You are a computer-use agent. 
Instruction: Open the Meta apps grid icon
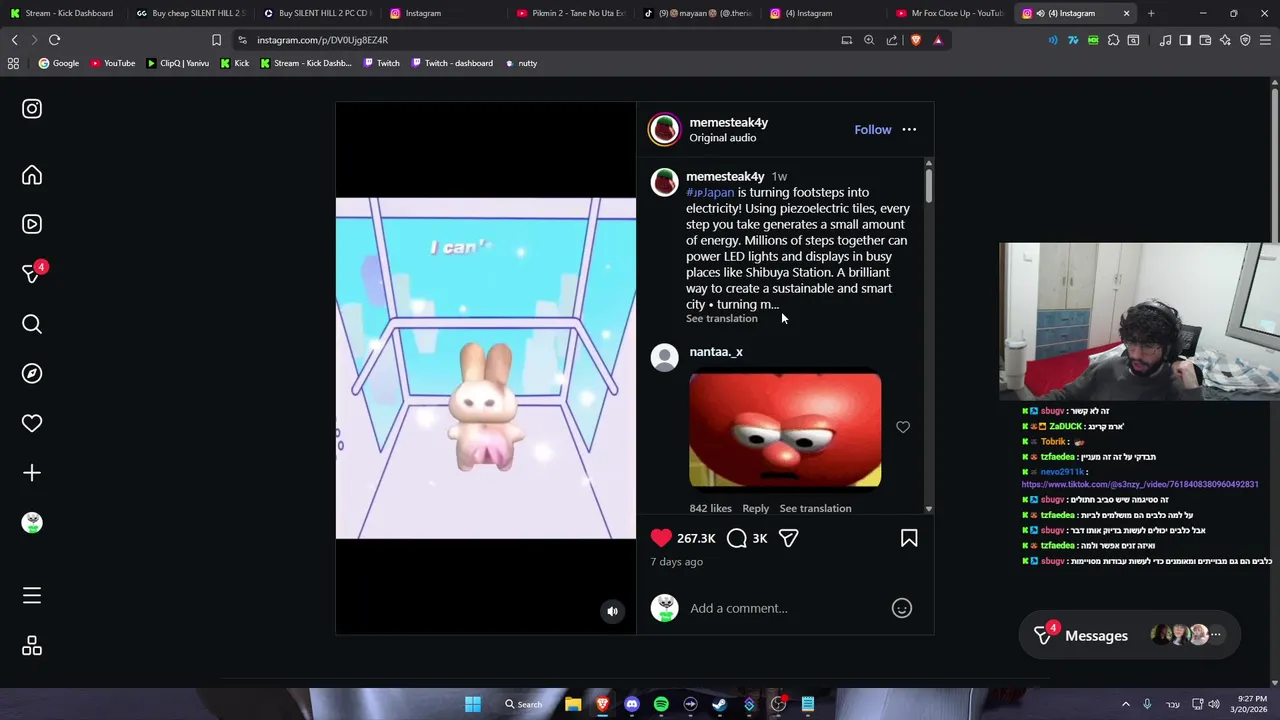click(x=32, y=646)
